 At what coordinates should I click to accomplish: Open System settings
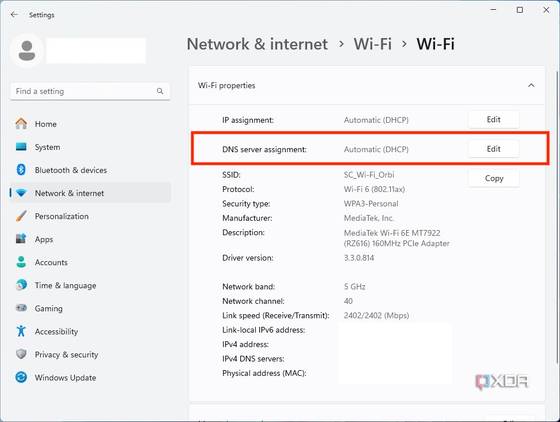(90, 147)
